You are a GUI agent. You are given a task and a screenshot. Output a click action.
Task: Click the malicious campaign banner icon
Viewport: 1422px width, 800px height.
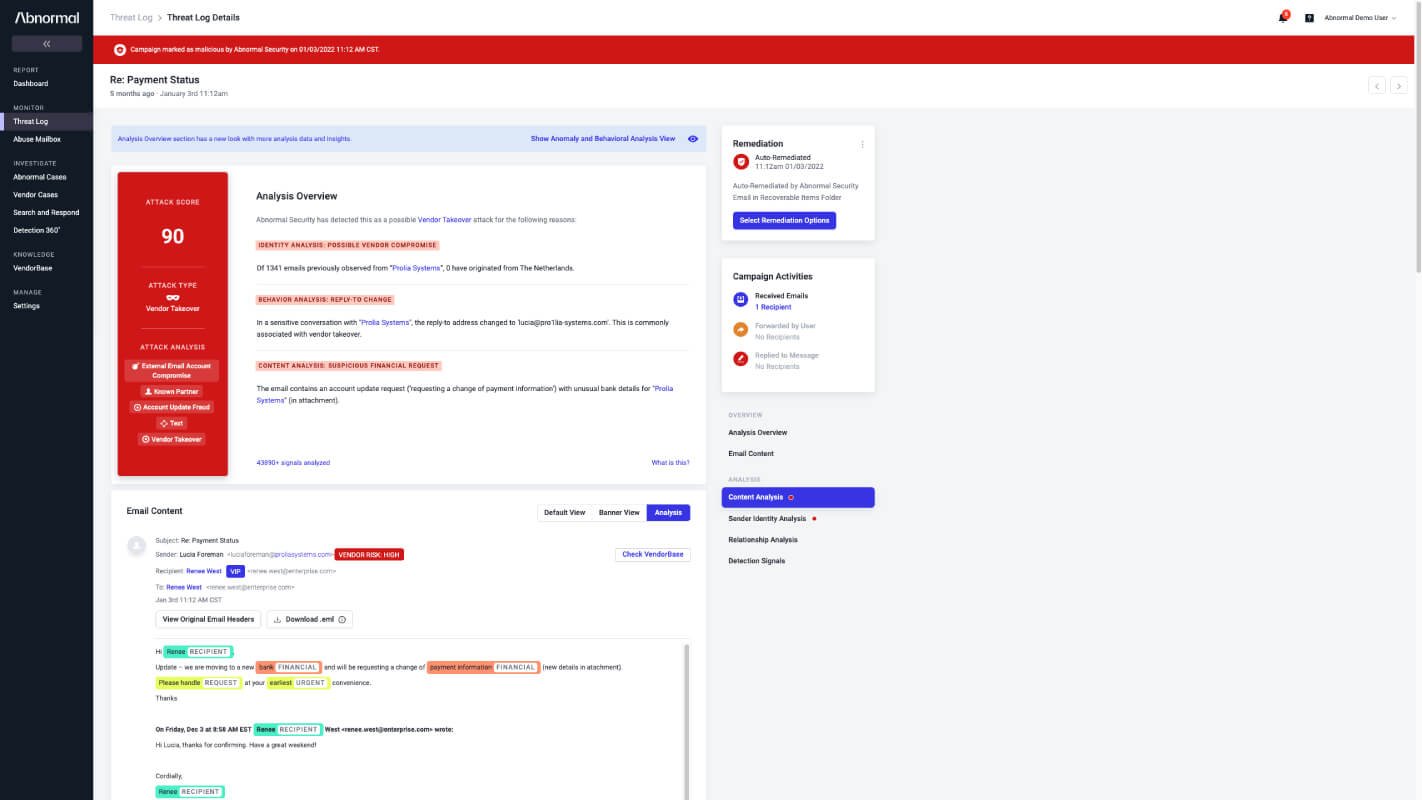(120, 49)
